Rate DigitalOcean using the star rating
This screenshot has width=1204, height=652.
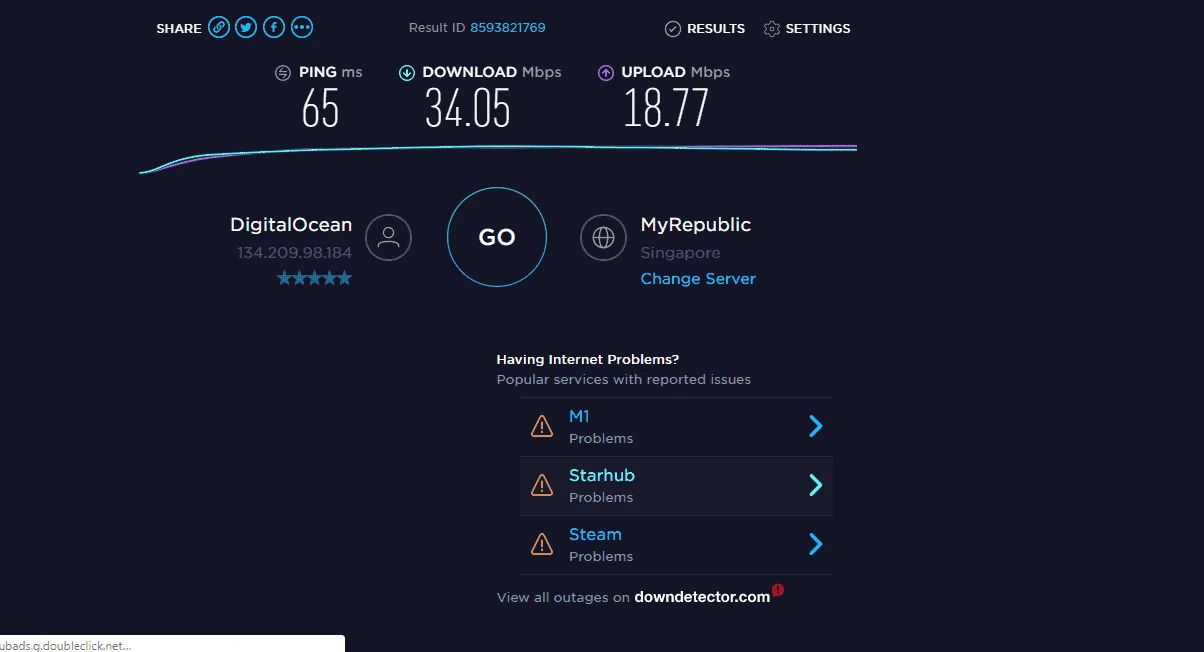314,278
